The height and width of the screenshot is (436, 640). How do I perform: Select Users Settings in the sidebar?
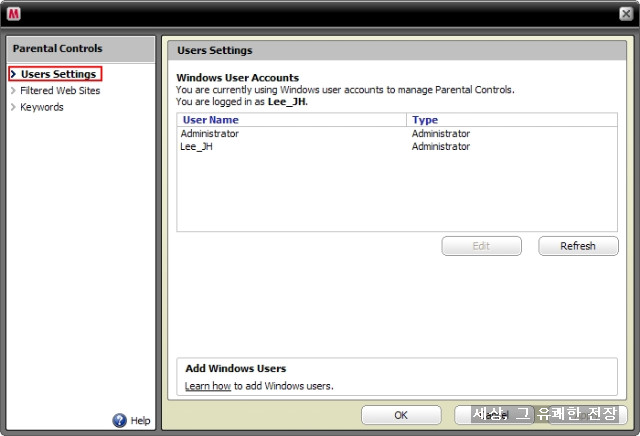(x=58, y=74)
